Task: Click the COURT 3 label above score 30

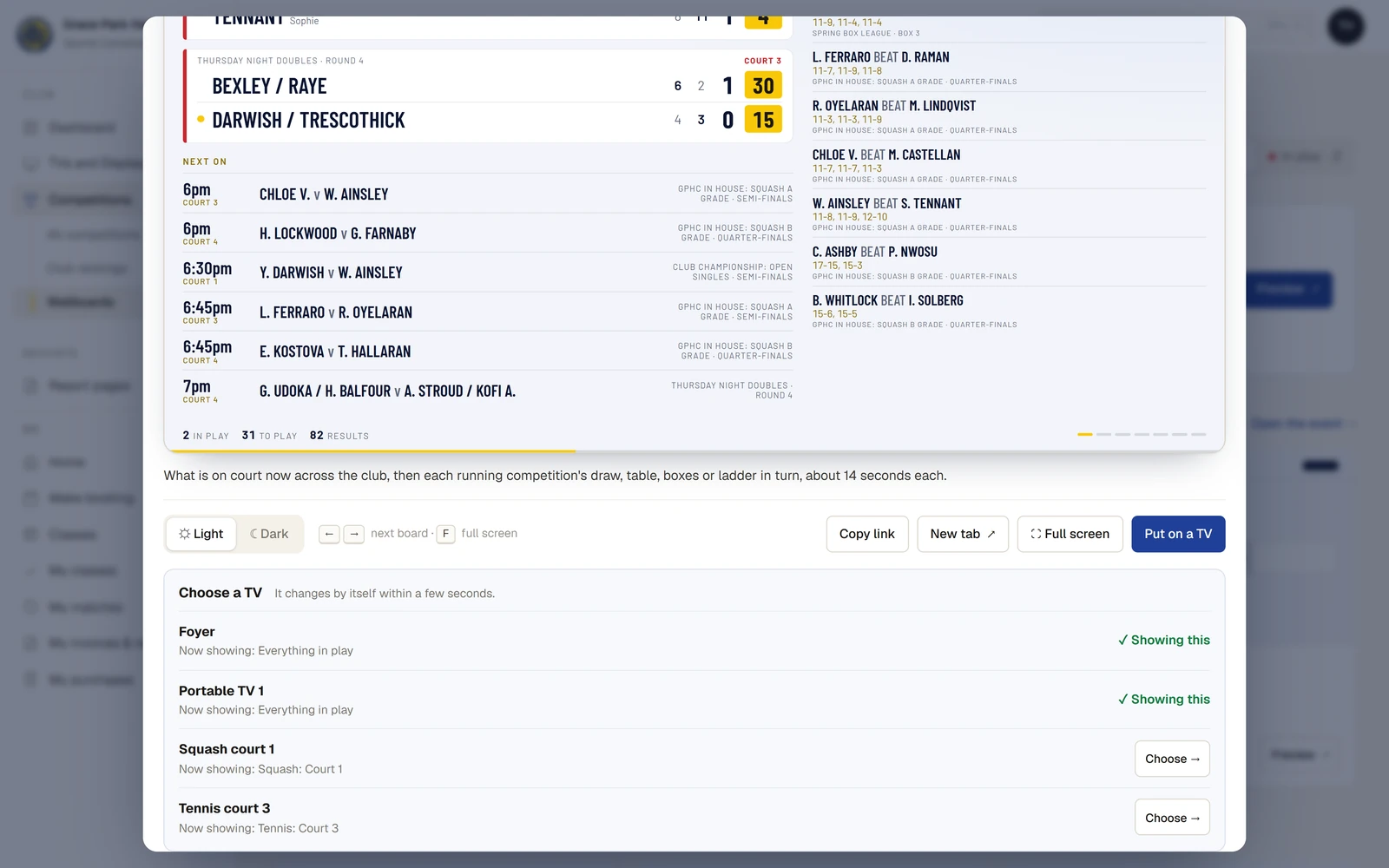Action: [x=762, y=61]
